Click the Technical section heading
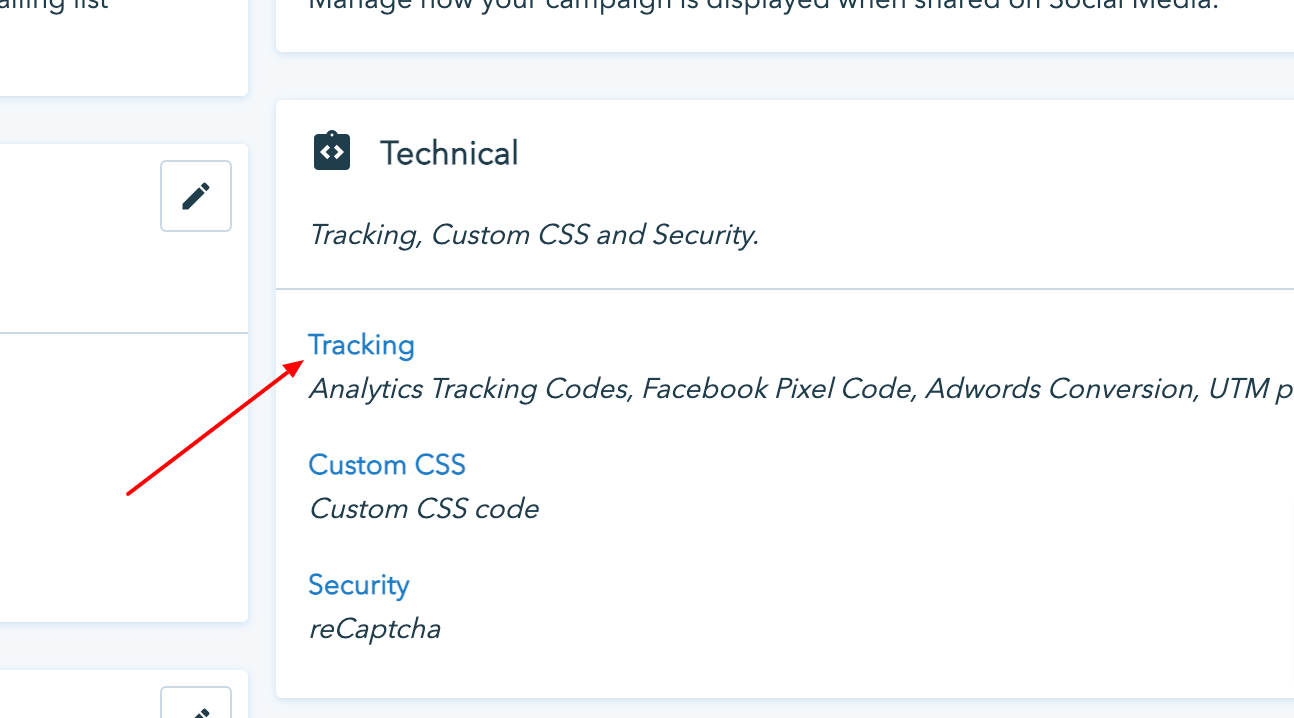Screen dimensions: 1294x718 [x=449, y=153]
